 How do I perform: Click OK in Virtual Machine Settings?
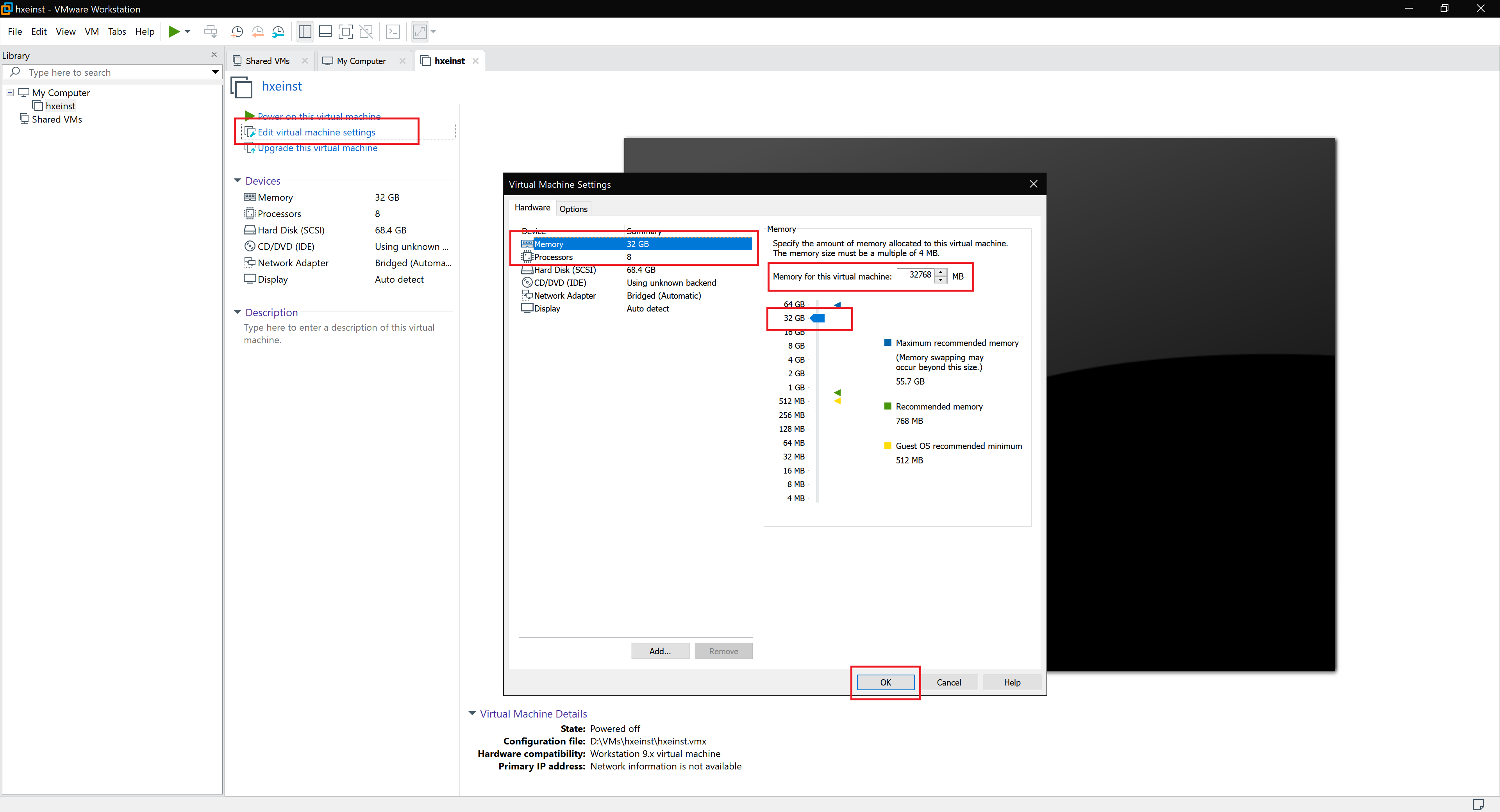885,682
